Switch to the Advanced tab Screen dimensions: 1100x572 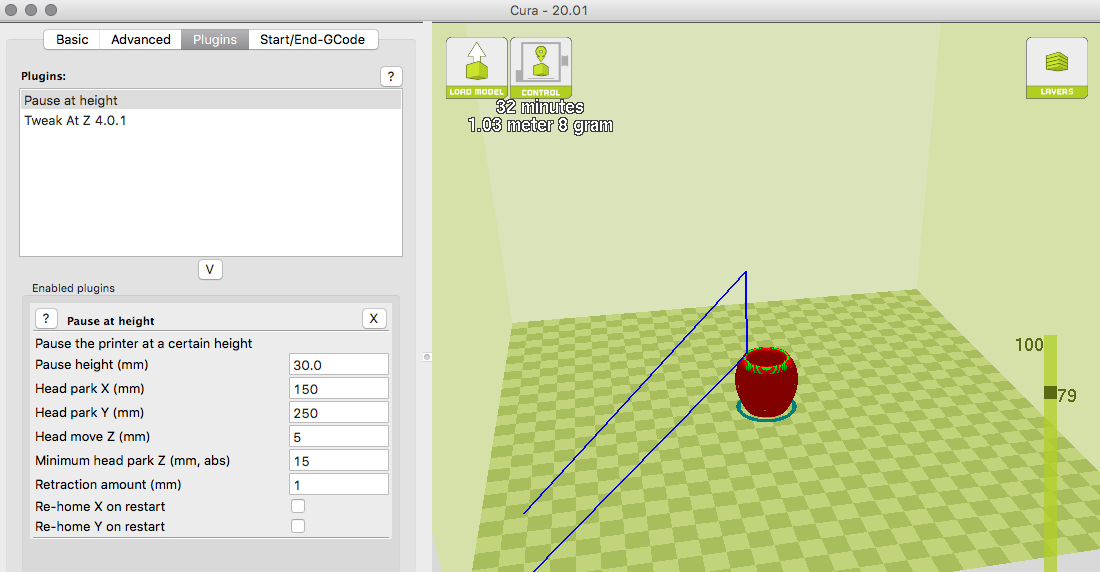(x=140, y=39)
